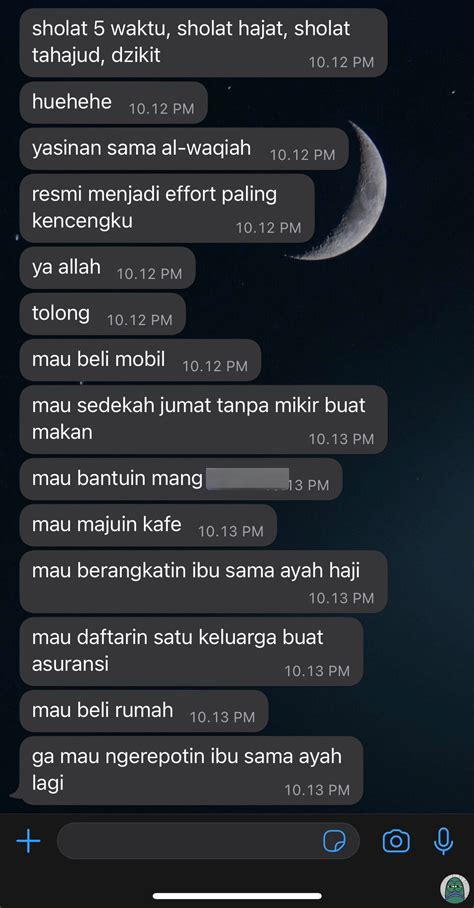Screen dimensions: 474x908
Task: Tap the "mau daftarin satu keluarga" message
Action: (192, 651)
